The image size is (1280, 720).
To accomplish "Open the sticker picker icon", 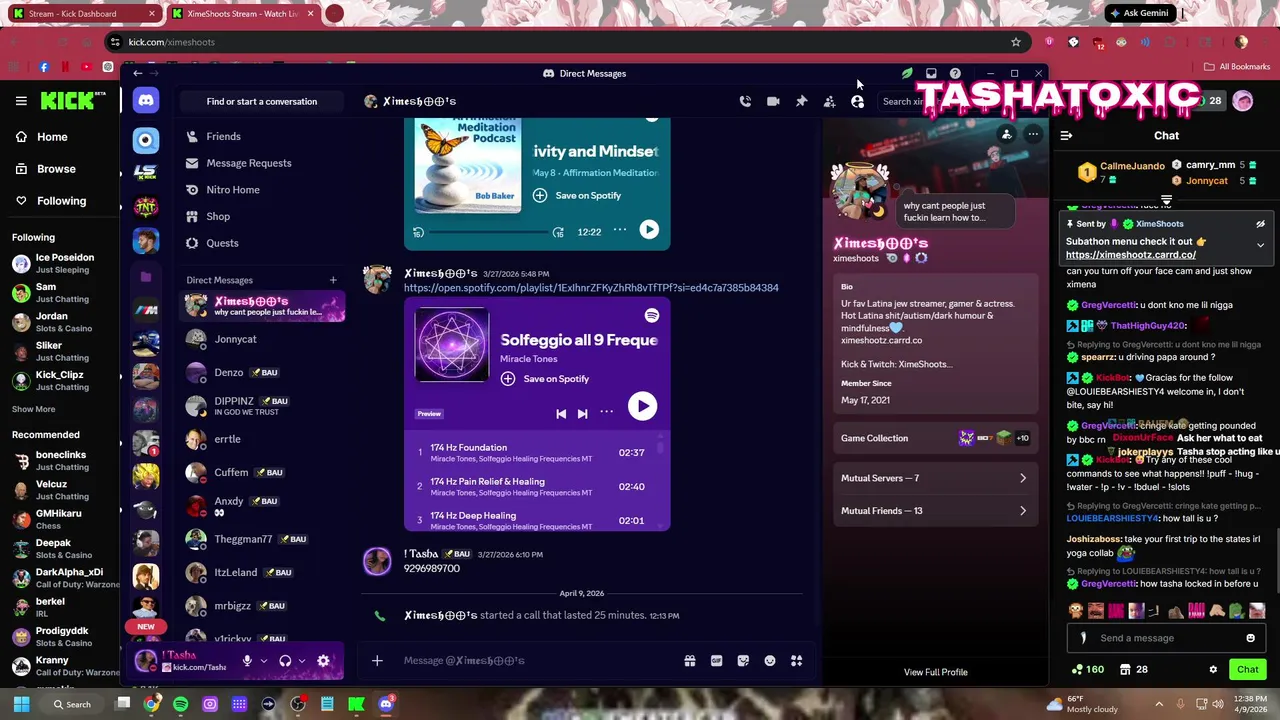I will pyautogui.click(x=743, y=660).
